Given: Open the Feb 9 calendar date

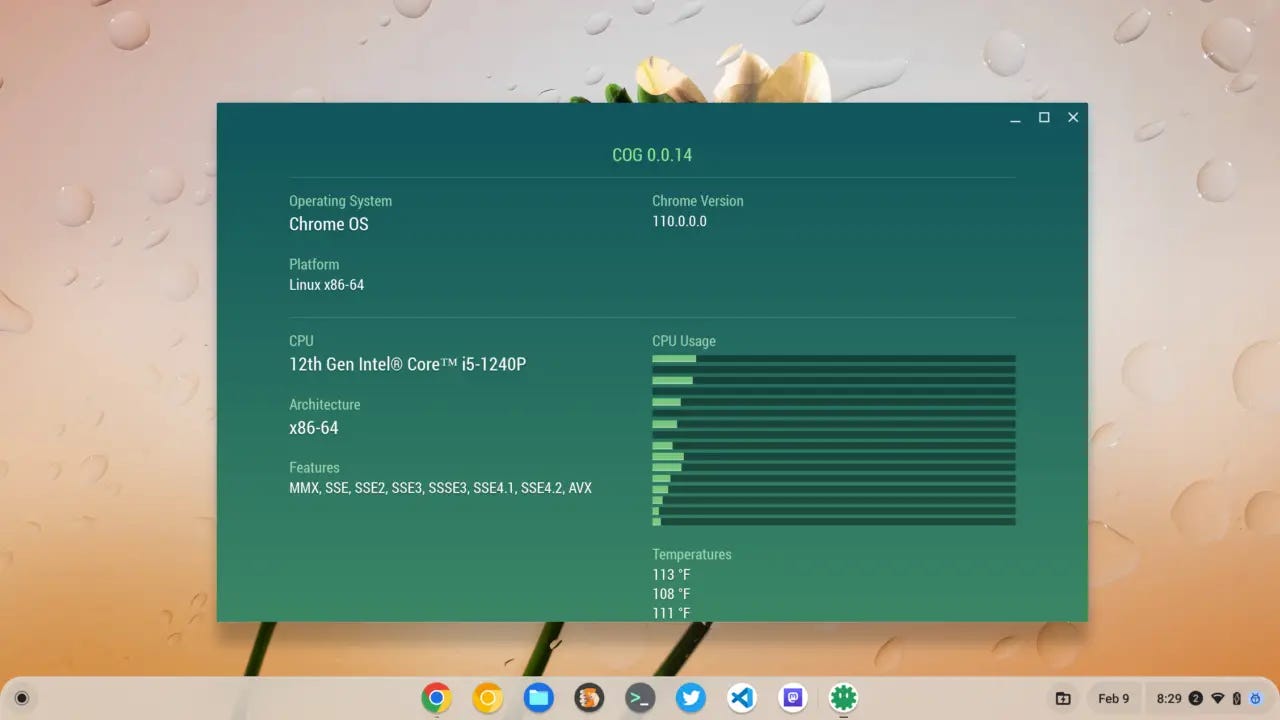Looking at the screenshot, I should coord(1113,698).
